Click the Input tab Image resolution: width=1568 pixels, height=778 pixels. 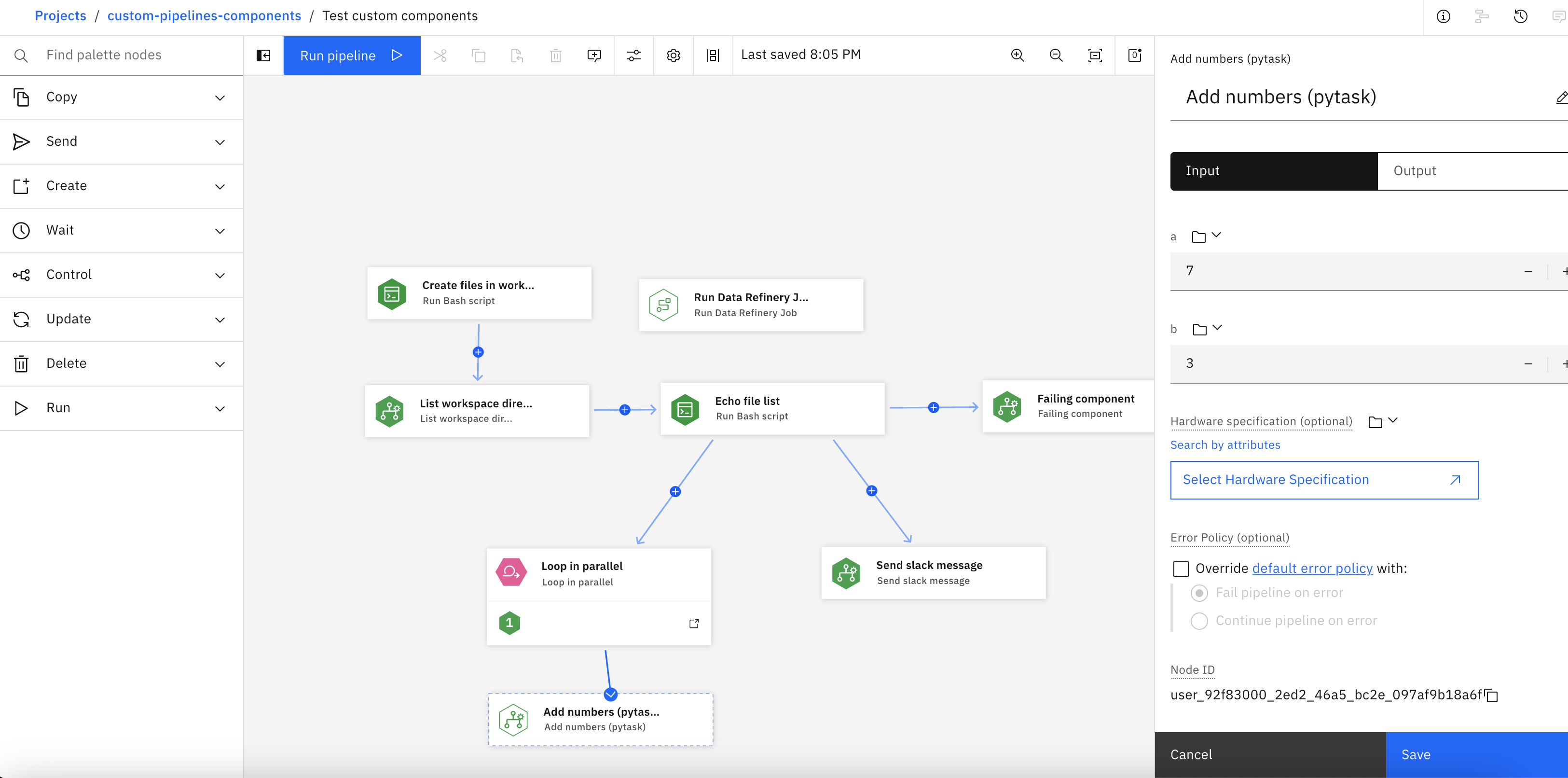coord(1274,170)
